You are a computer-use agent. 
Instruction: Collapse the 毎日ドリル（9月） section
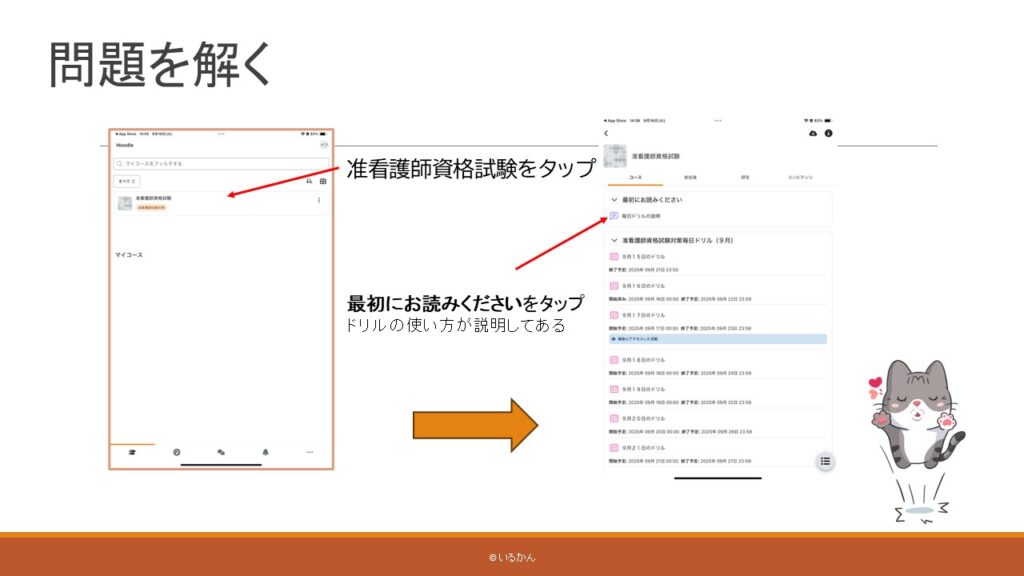614,241
